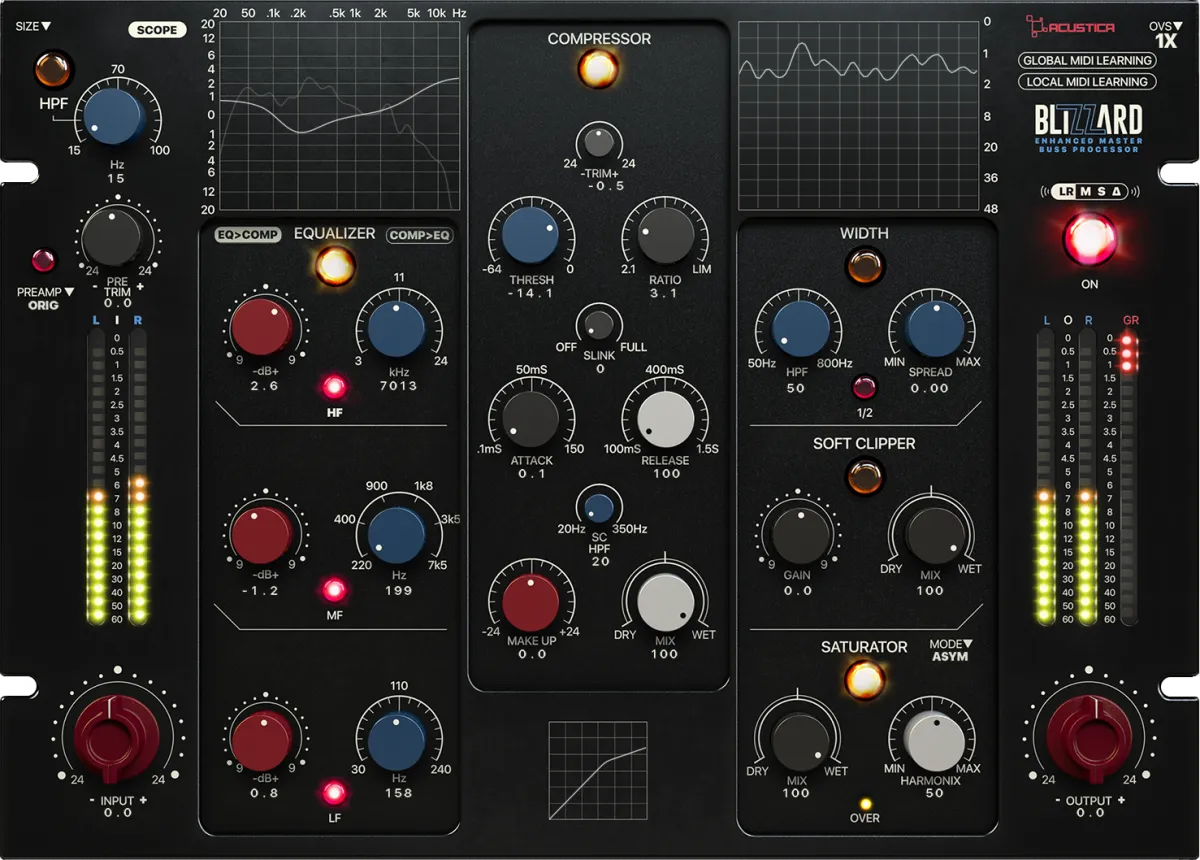Click the HF frequency value 7013
This screenshot has height=860, width=1200.
click(397, 385)
